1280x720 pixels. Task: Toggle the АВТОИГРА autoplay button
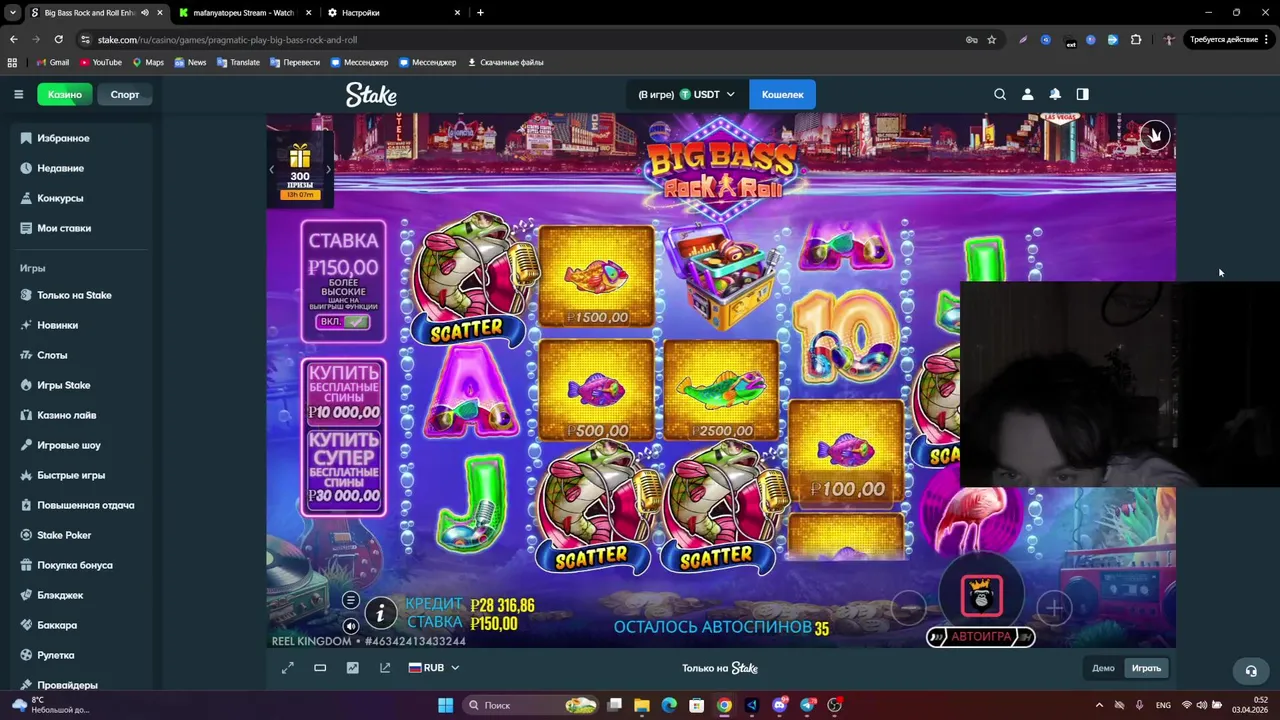point(981,636)
